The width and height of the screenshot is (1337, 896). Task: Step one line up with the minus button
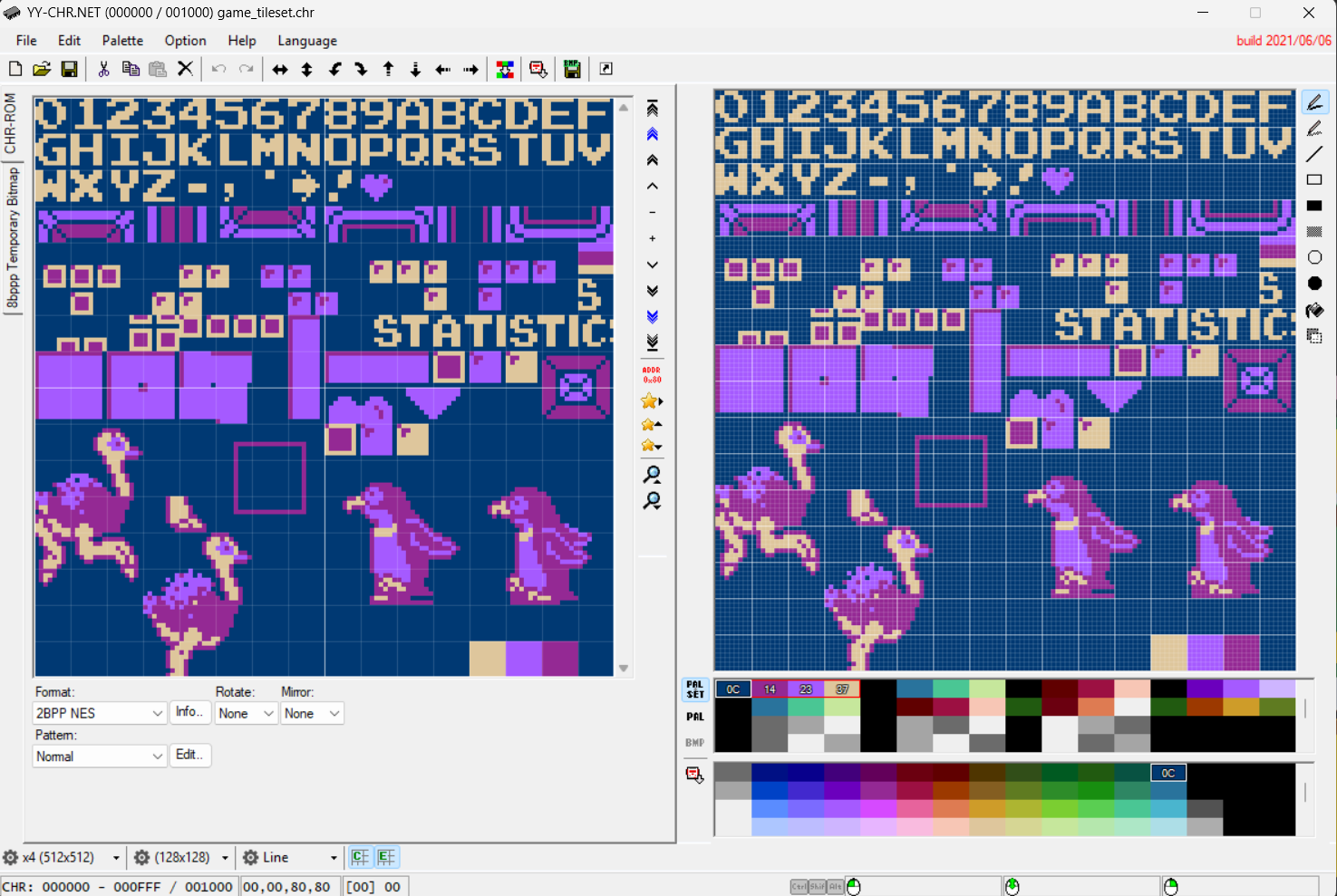click(x=652, y=212)
